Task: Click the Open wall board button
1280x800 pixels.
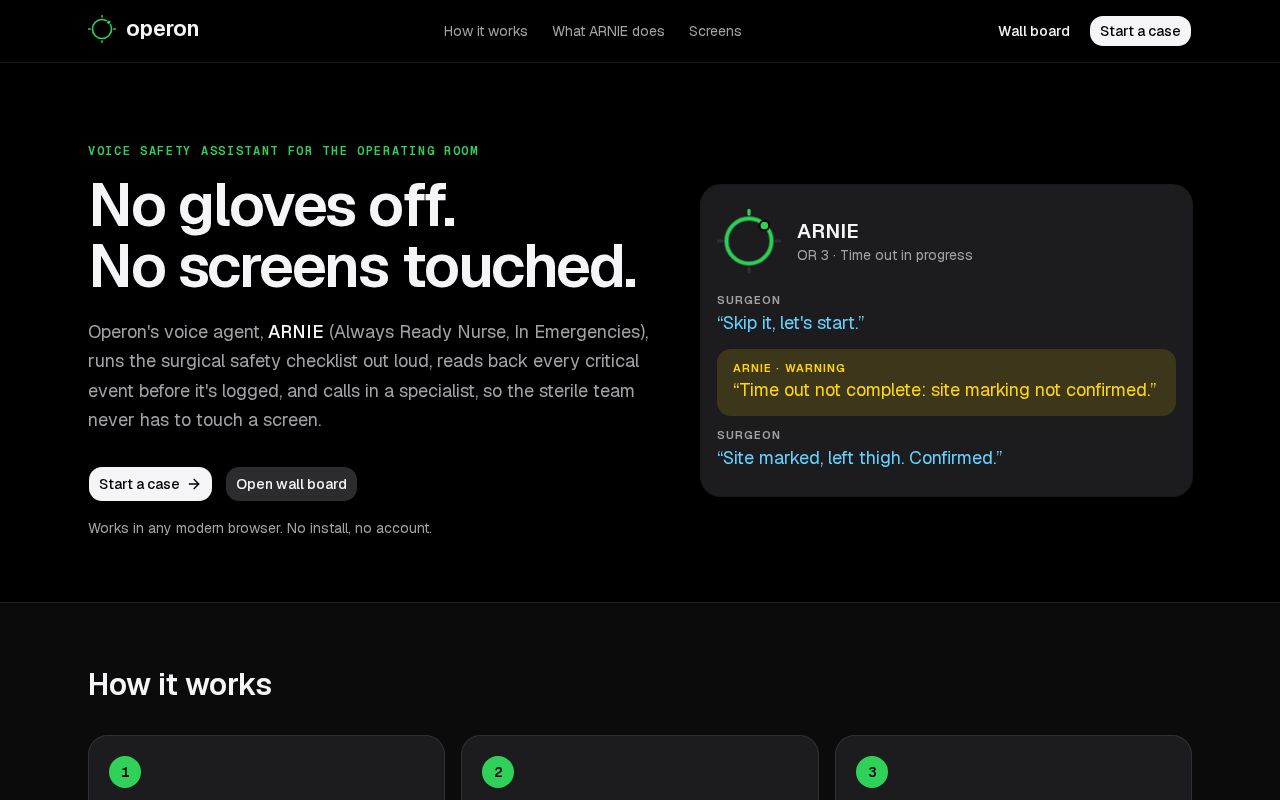Action: [291, 484]
